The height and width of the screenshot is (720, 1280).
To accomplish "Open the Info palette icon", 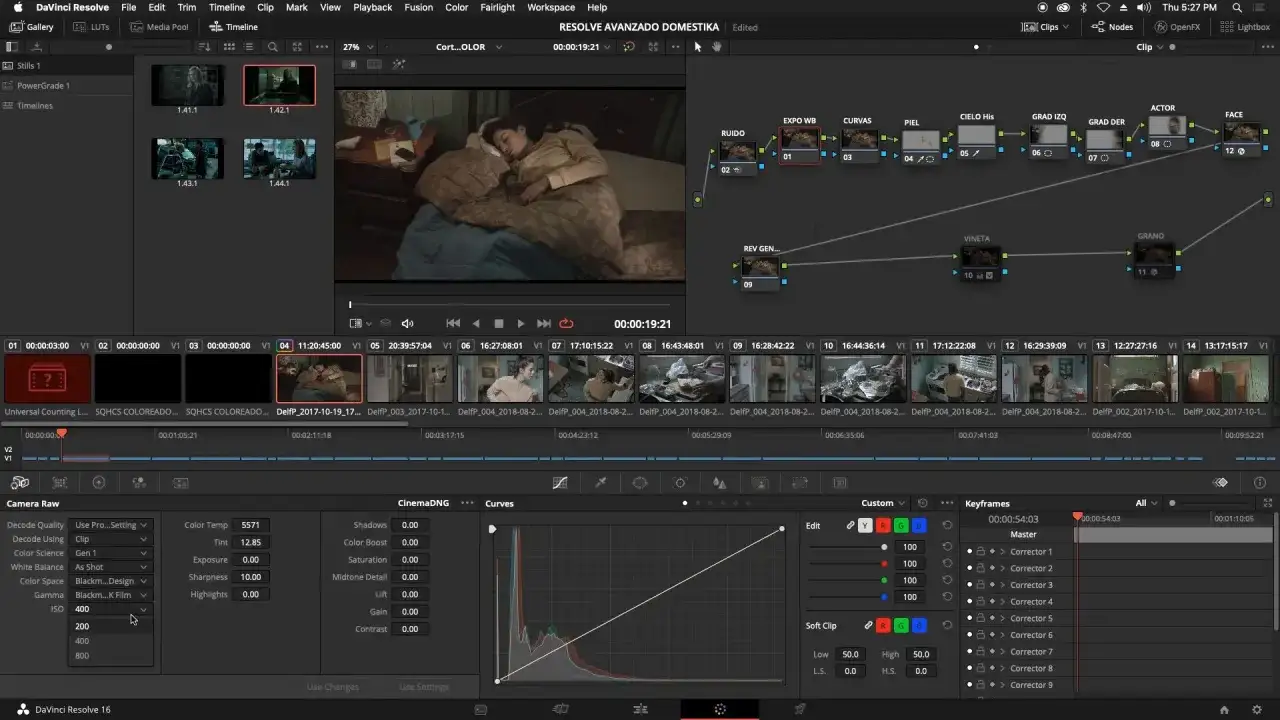I will tap(1260, 482).
